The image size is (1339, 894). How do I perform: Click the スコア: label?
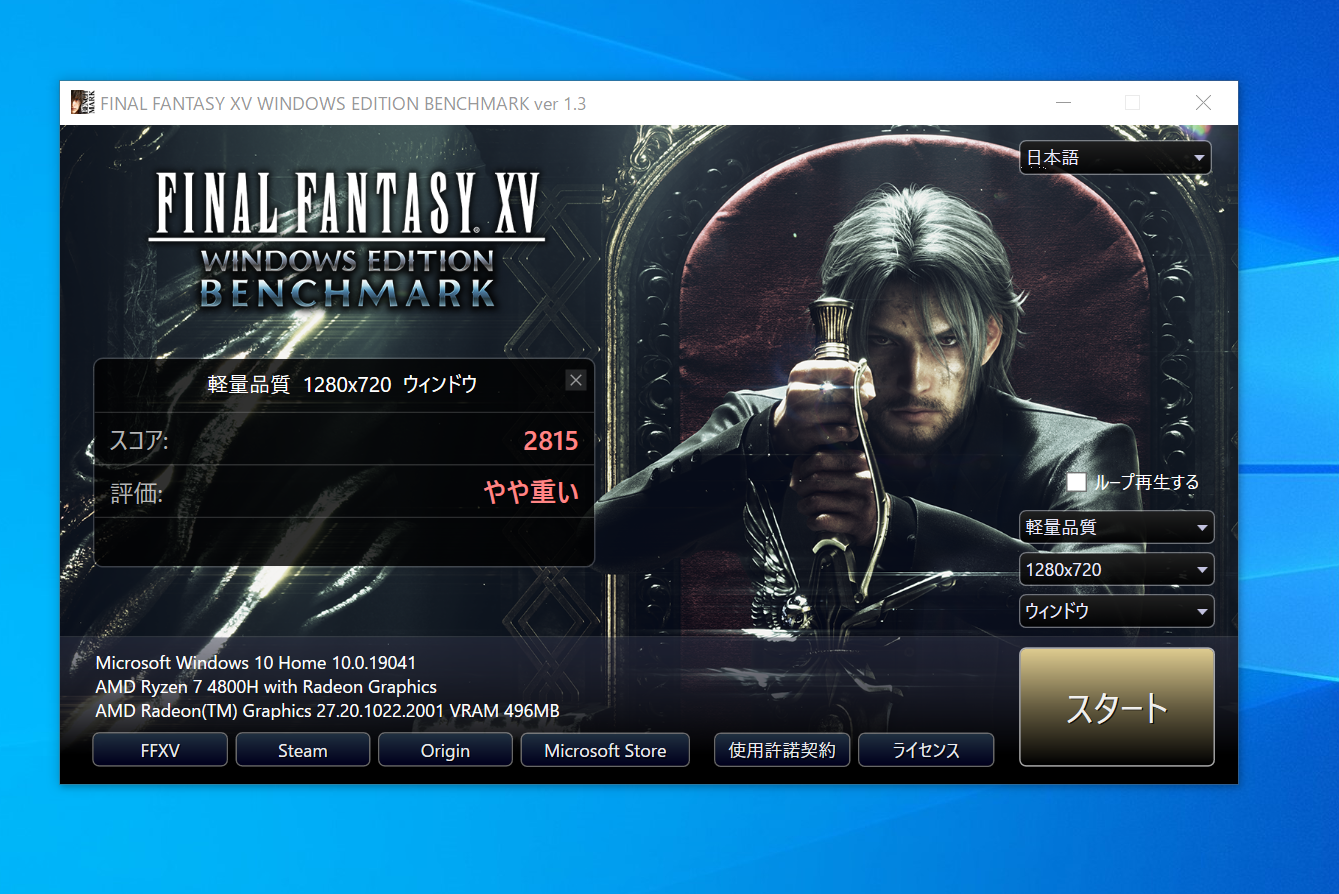138,441
